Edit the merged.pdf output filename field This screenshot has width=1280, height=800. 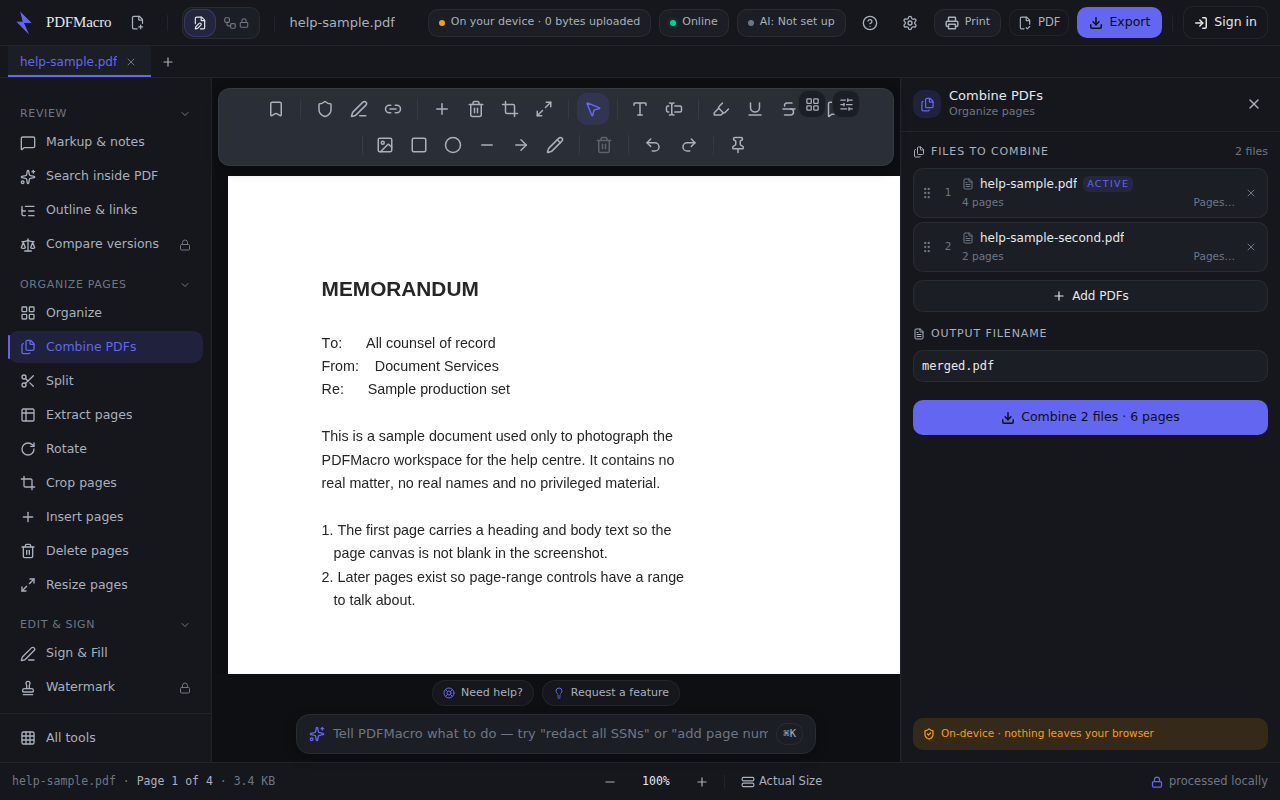[x=1090, y=366]
